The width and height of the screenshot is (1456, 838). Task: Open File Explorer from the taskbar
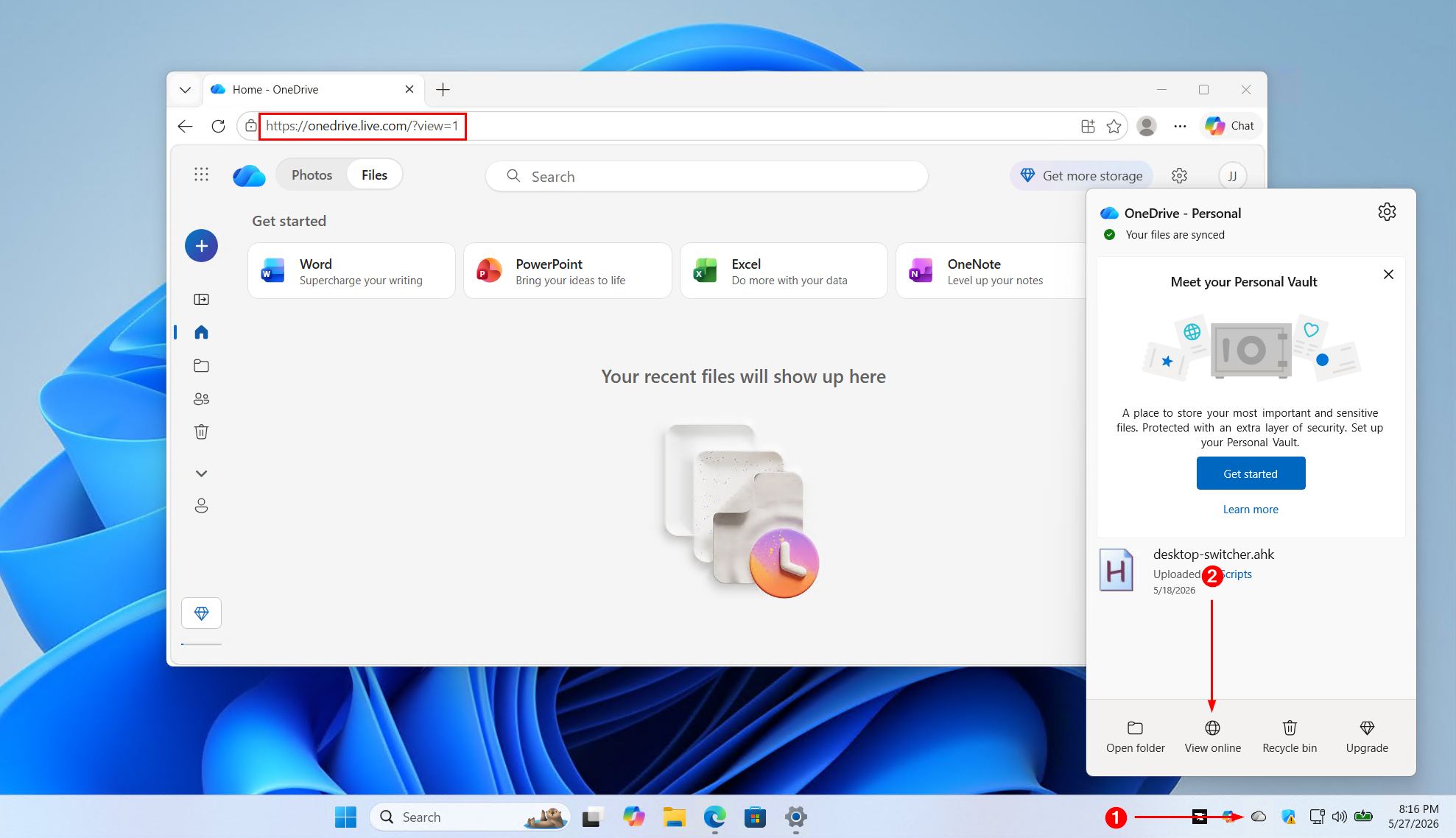[x=674, y=817]
